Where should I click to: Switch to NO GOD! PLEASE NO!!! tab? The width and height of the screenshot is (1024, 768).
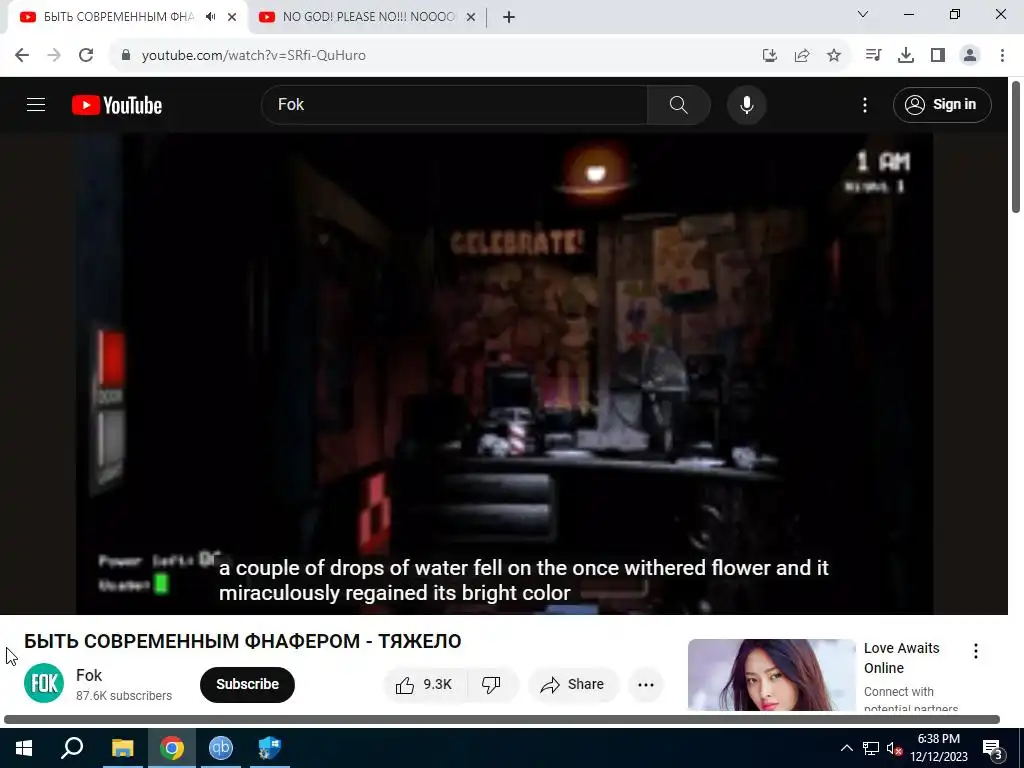pos(368,17)
